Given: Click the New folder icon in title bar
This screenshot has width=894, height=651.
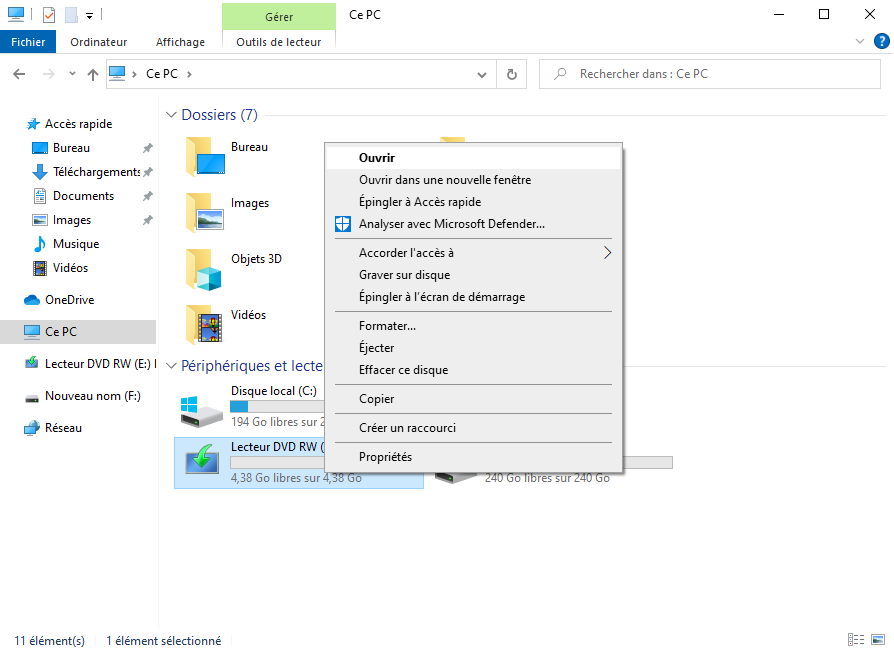Looking at the screenshot, I should [x=71, y=15].
